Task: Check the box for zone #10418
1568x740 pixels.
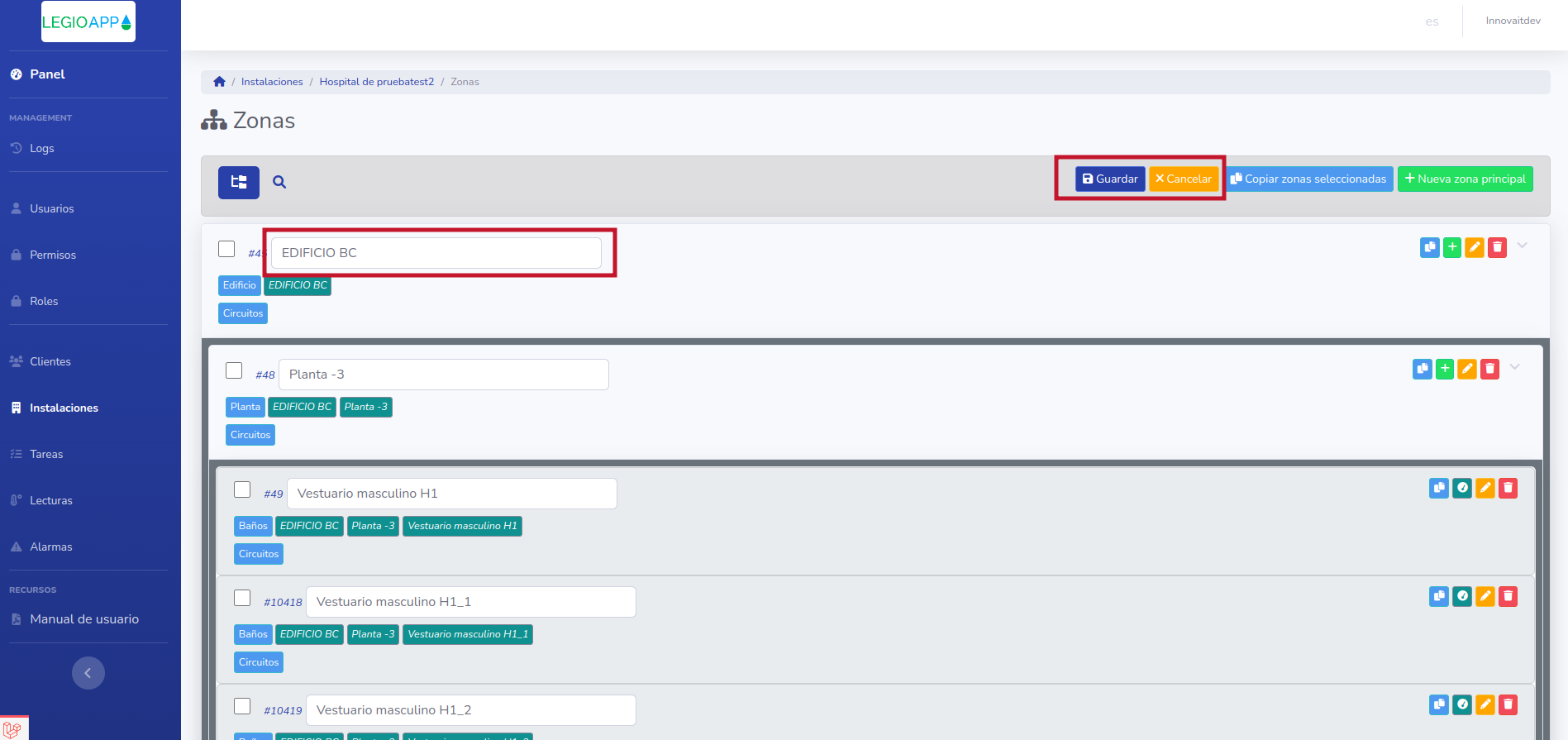Action: 242,598
